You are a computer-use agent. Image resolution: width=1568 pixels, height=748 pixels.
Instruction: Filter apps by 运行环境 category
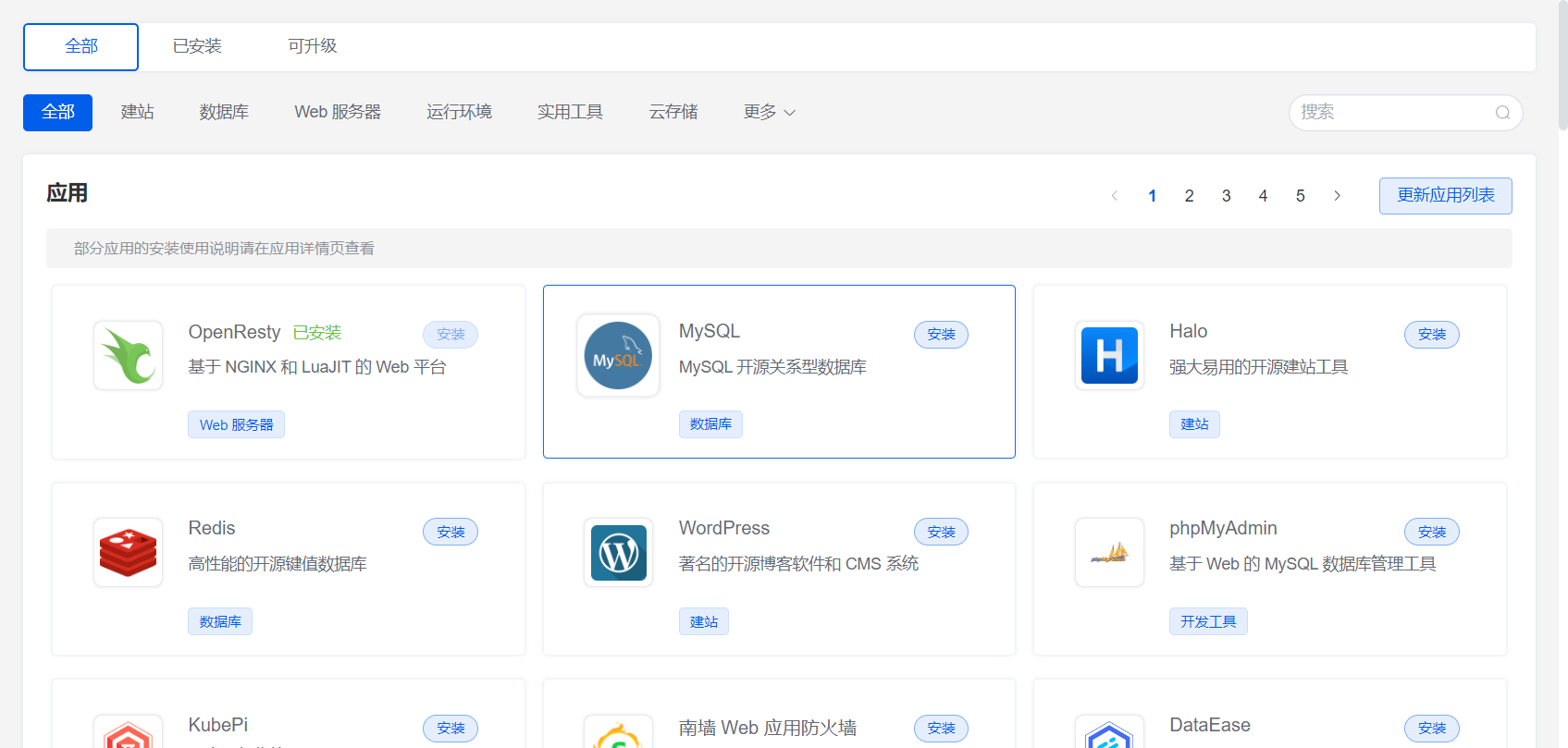coord(459,113)
